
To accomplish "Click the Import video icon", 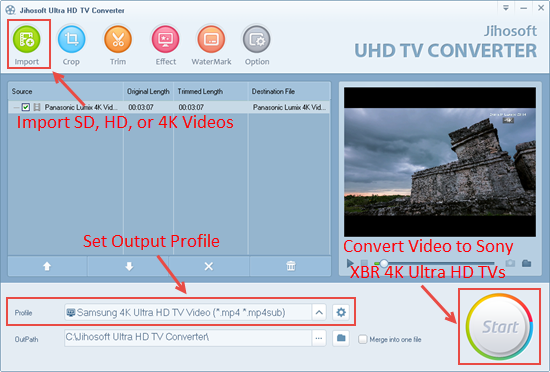I will coord(27,39).
